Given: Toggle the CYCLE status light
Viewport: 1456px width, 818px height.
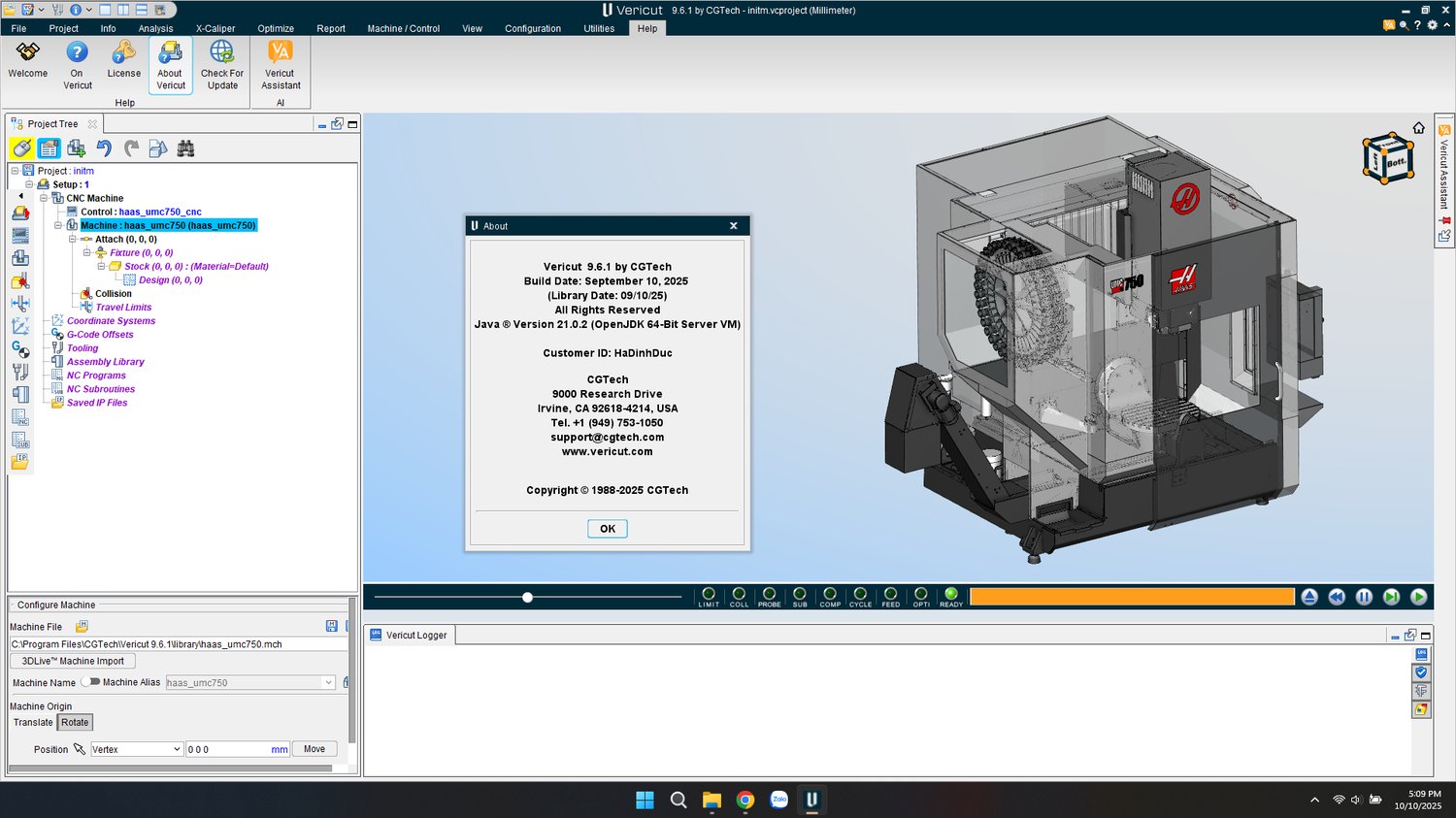Looking at the screenshot, I should (860, 594).
